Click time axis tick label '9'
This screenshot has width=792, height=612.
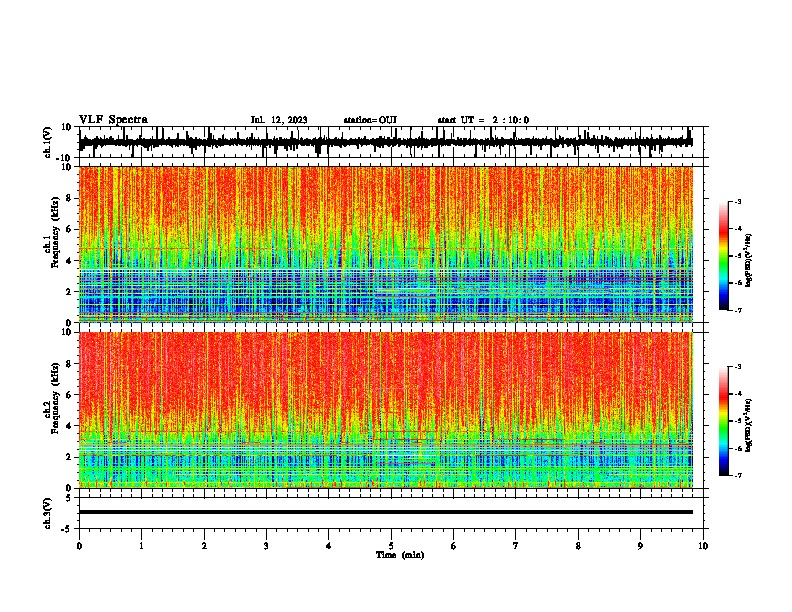click(640, 546)
